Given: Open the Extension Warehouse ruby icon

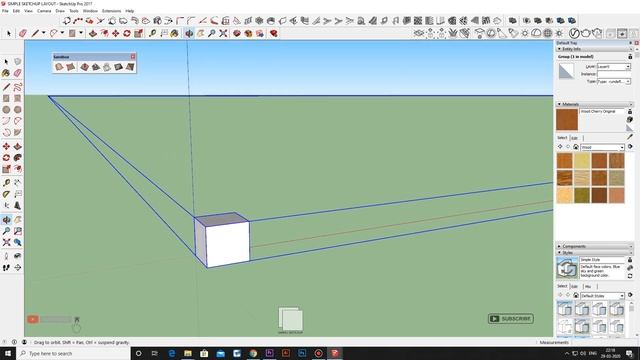Looking at the screenshot, I should tap(273, 33).
